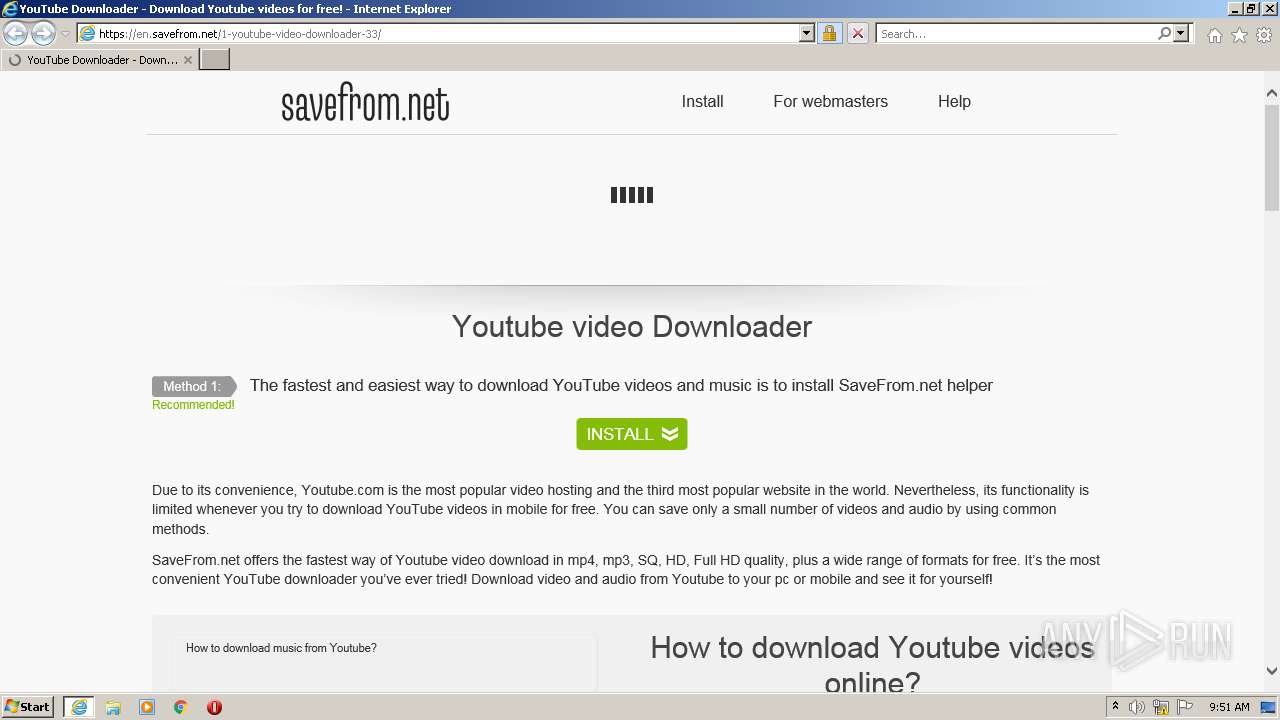Open the Windows Start menu
The width and height of the screenshot is (1280, 720).
[27, 707]
